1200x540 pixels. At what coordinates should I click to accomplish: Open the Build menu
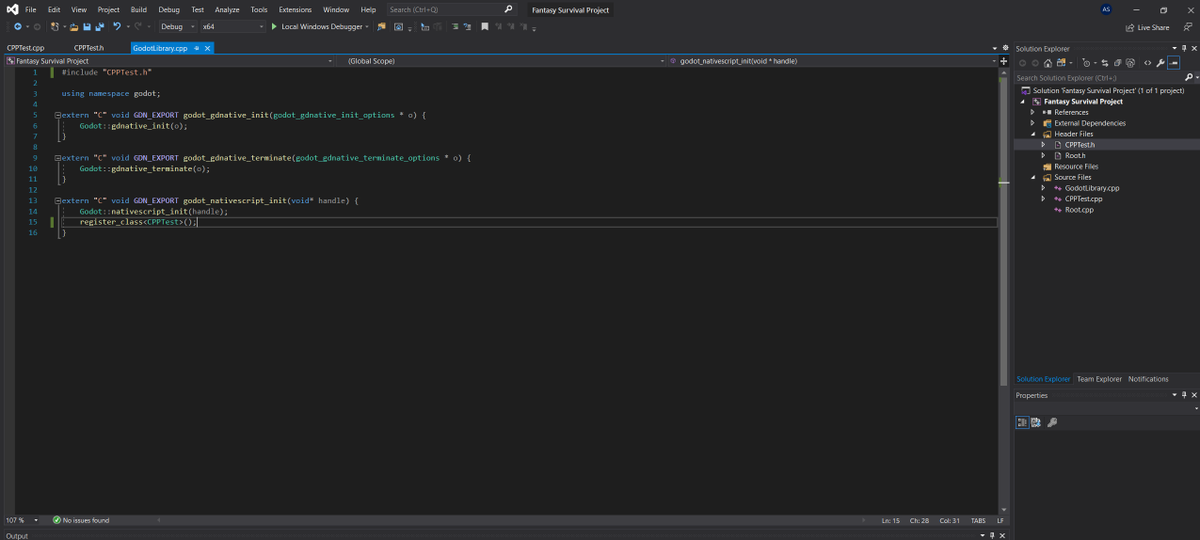138,9
